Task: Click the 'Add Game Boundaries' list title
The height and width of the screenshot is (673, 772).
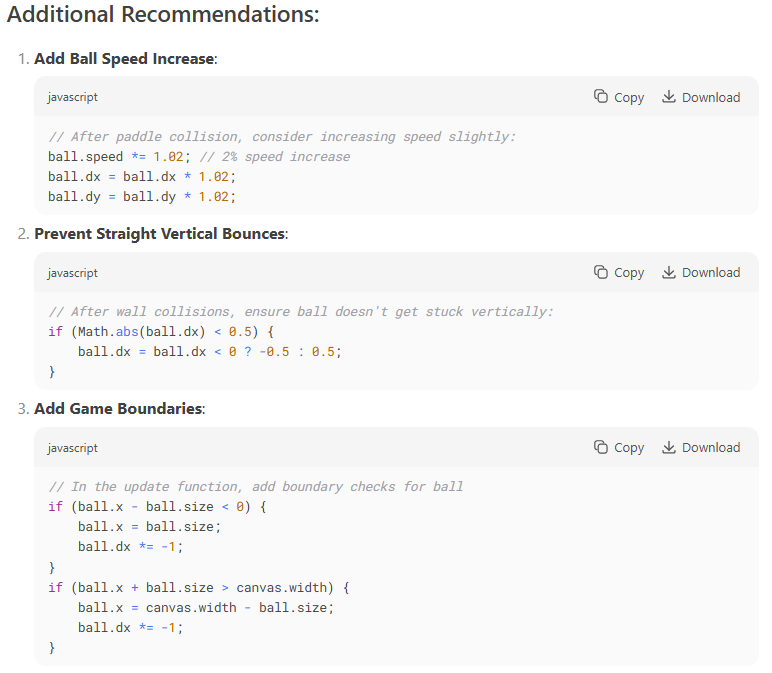Action: click(118, 409)
